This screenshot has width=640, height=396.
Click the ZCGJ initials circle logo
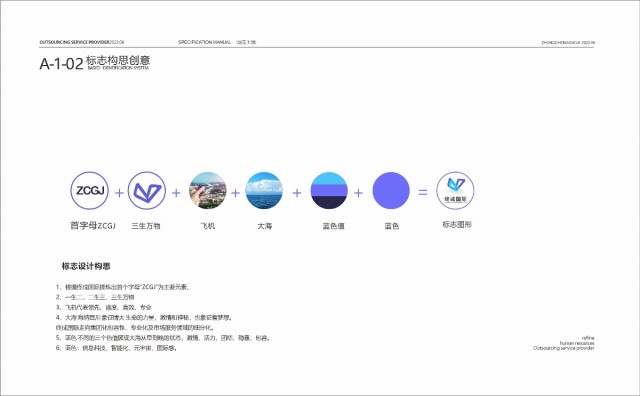tap(90, 190)
